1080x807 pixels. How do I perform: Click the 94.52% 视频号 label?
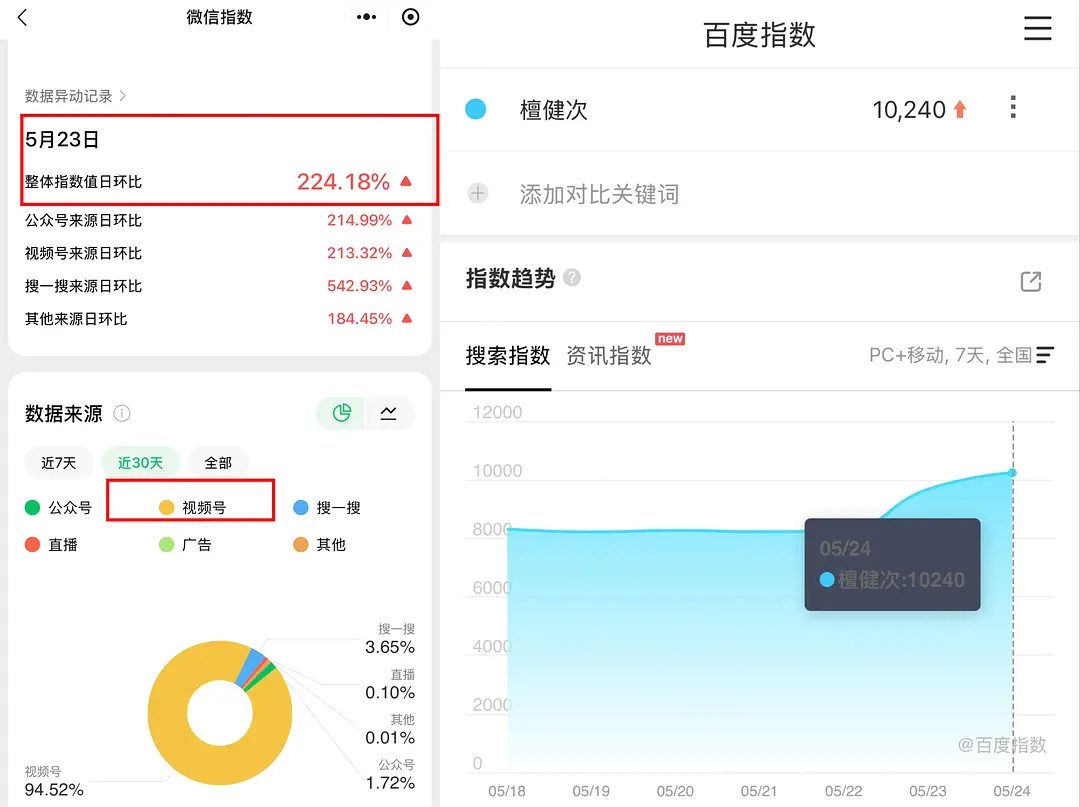pyautogui.click(x=54, y=790)
